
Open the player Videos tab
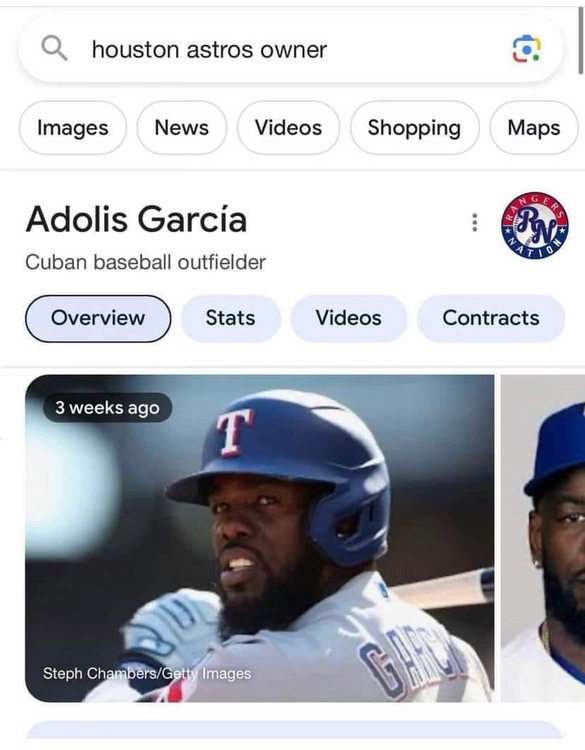349,319
